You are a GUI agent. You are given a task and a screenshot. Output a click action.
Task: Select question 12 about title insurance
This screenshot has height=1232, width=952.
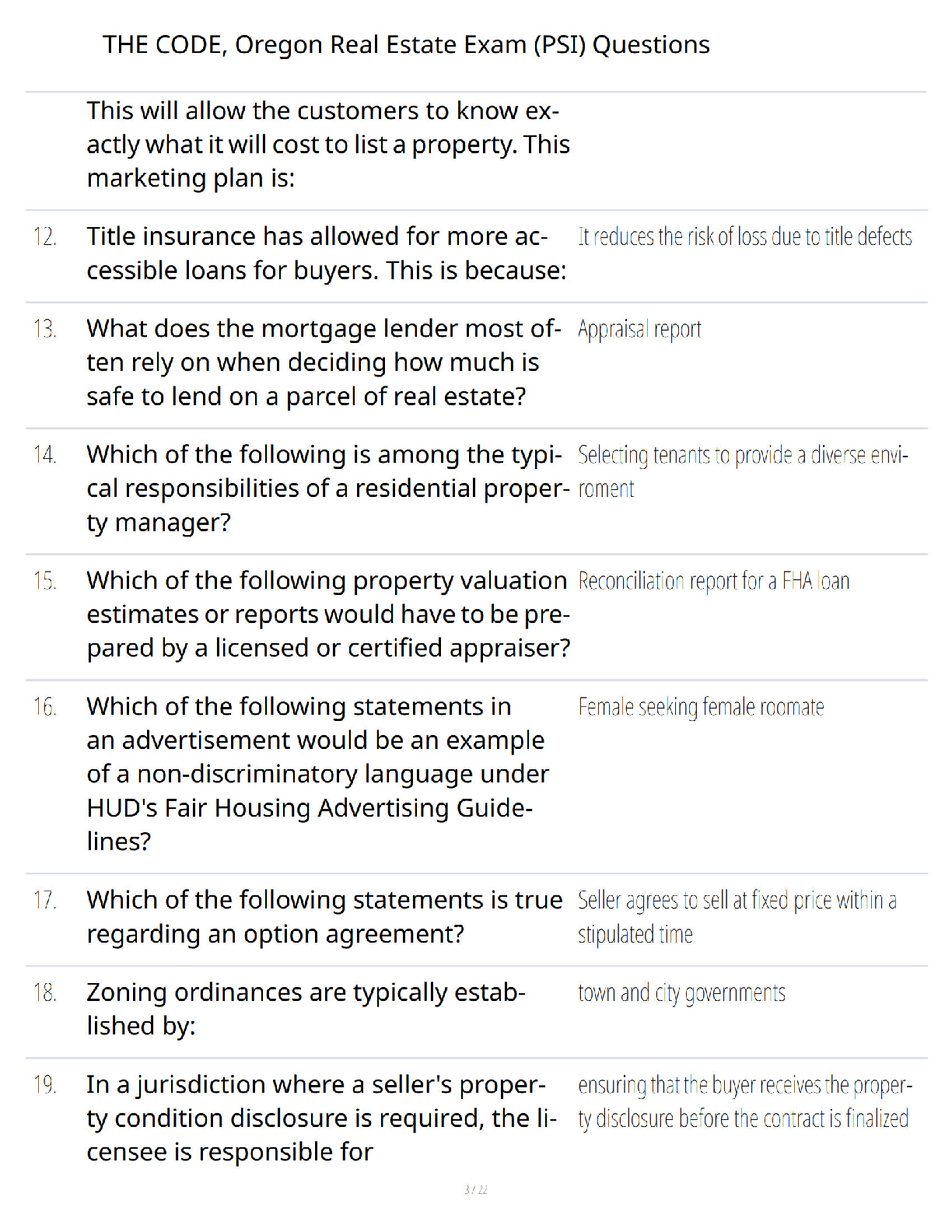pyautogui.click(x=327, y=254)
